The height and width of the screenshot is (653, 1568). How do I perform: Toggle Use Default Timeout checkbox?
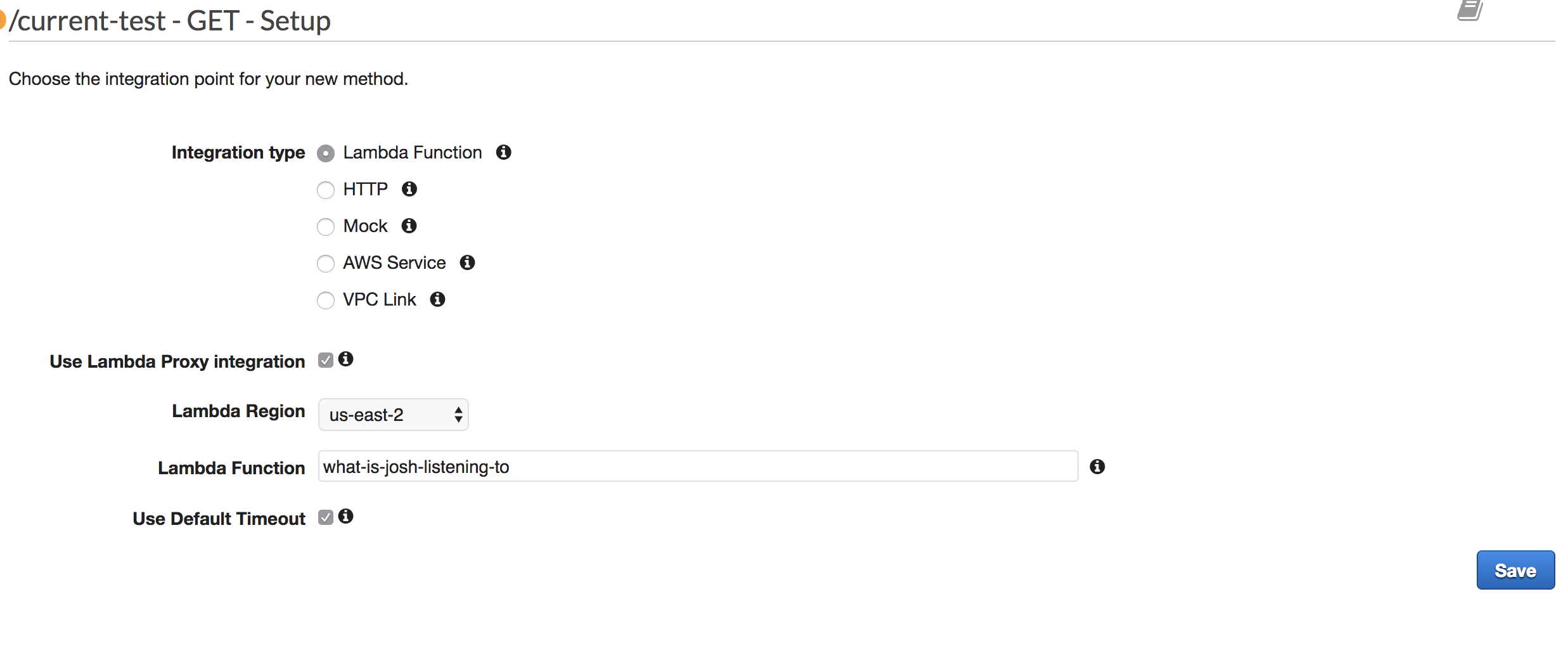326,517
